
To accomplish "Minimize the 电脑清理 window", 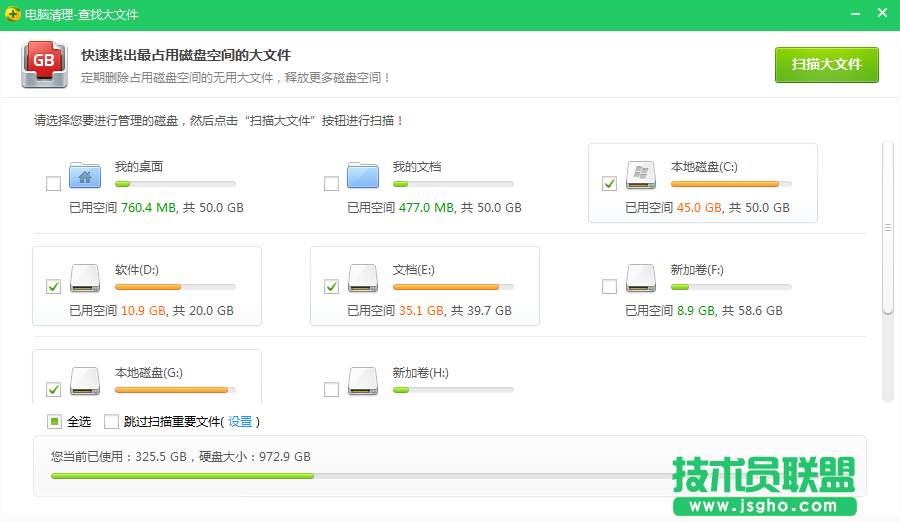I will click(854, 15).
